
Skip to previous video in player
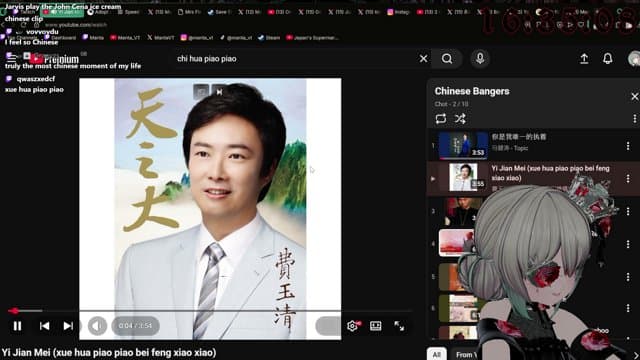click(x=44, y=326)
